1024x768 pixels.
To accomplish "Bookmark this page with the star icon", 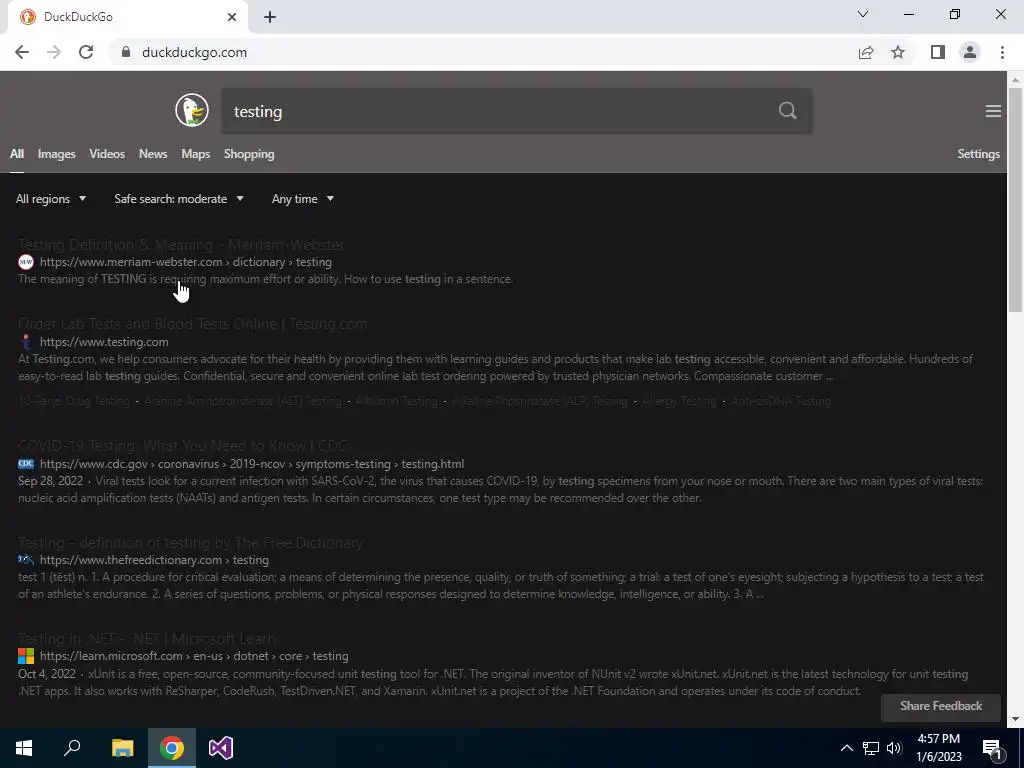I will coord(898,52).
